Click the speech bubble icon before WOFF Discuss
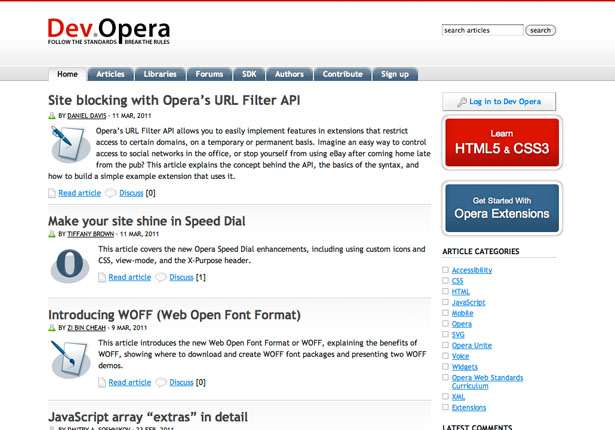 [x=161, y=382]
